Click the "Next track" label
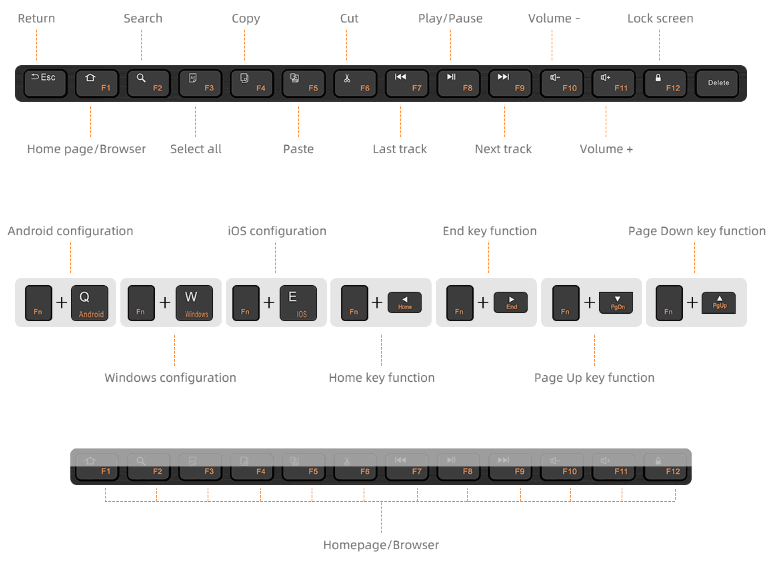Screen dimensions: 779x573 [503, 149]
